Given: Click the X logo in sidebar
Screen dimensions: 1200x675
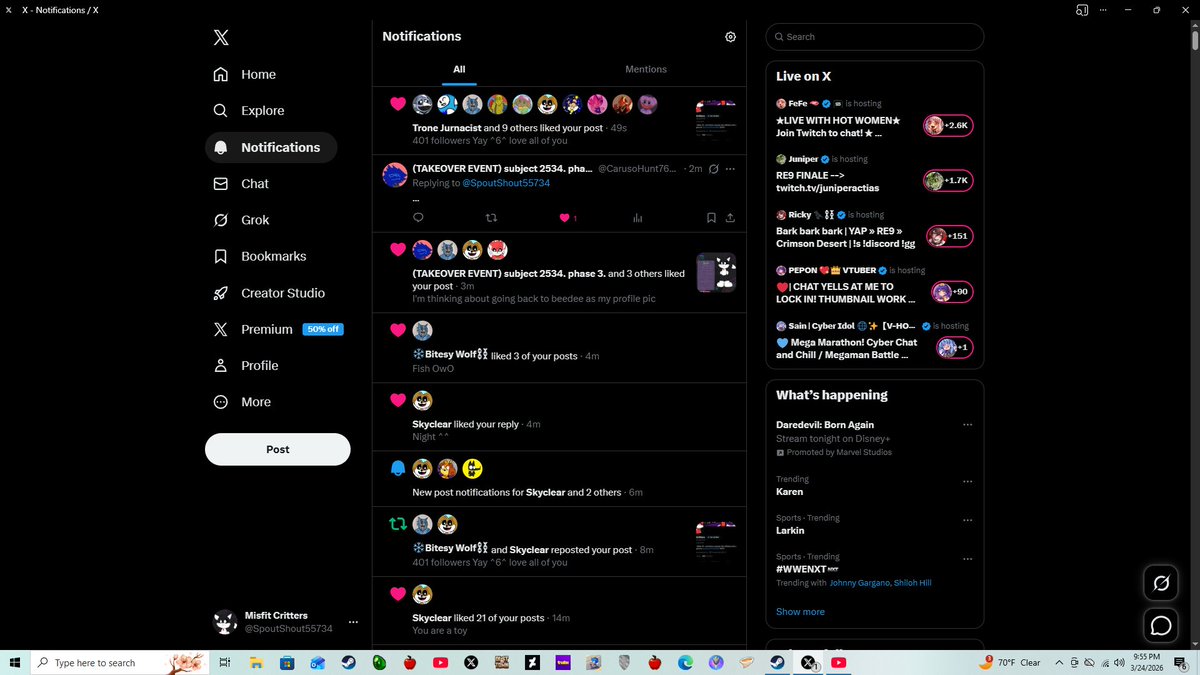Looking at the screenshot, I should [x=221, y=38].
